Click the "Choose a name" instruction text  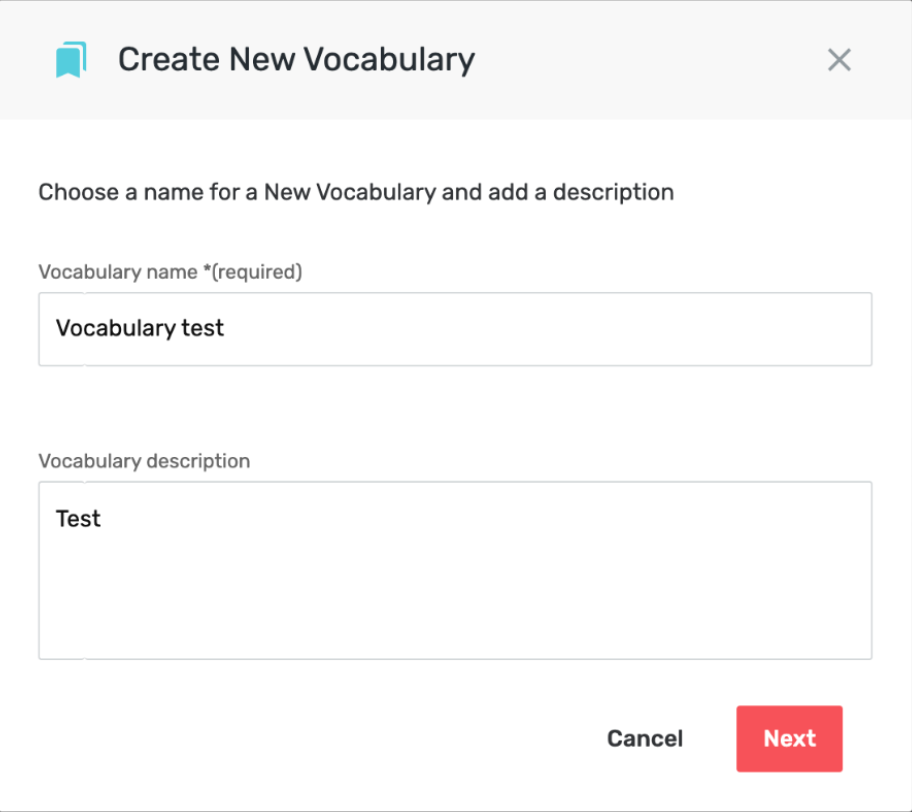point(356,193)
